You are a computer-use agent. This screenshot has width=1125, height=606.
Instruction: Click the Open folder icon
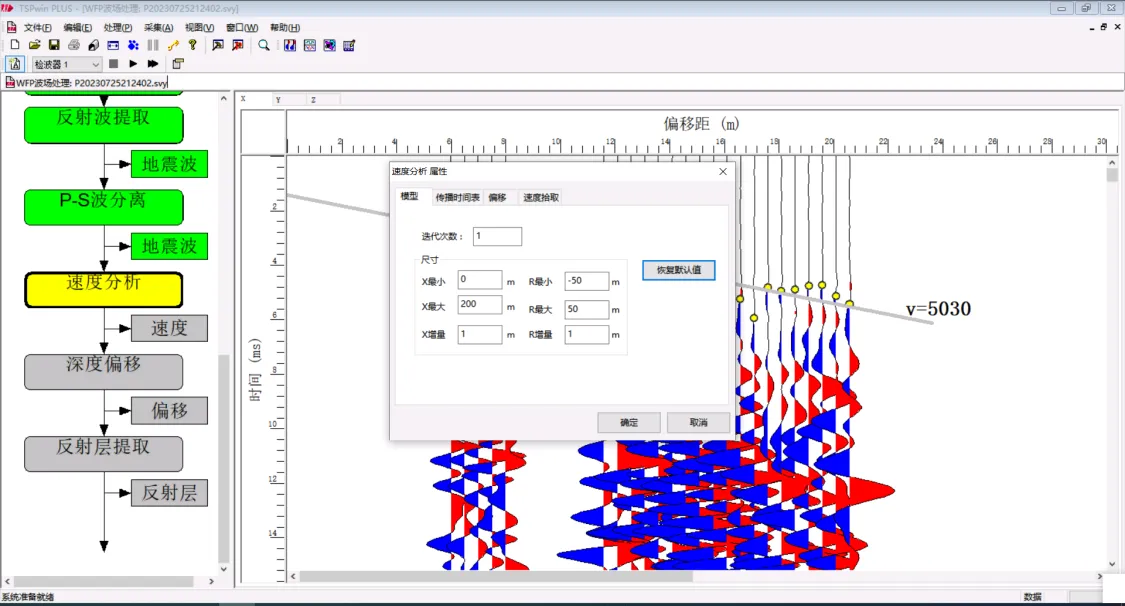point(34,45)
